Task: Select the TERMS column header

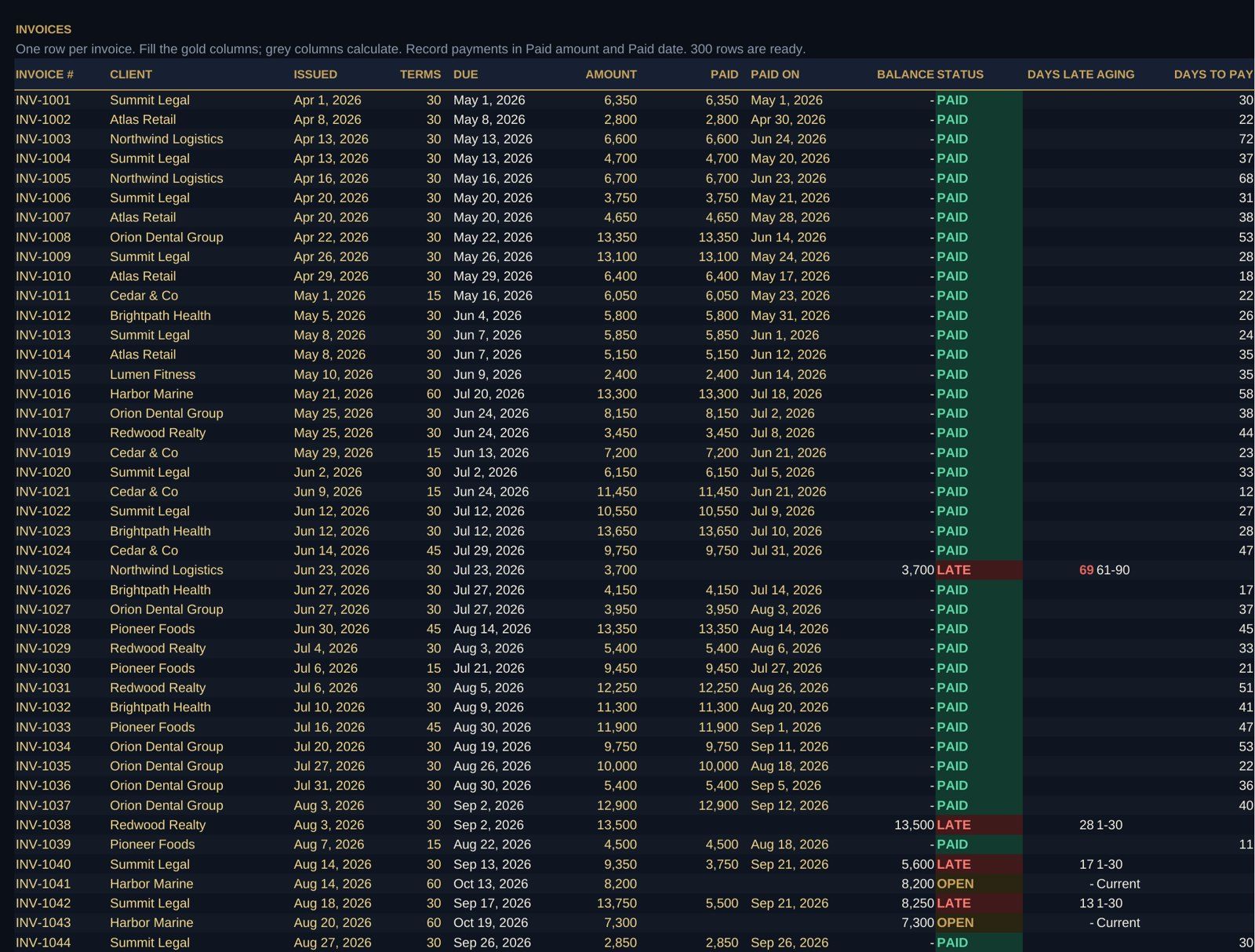Action: [x=420, y=74]
